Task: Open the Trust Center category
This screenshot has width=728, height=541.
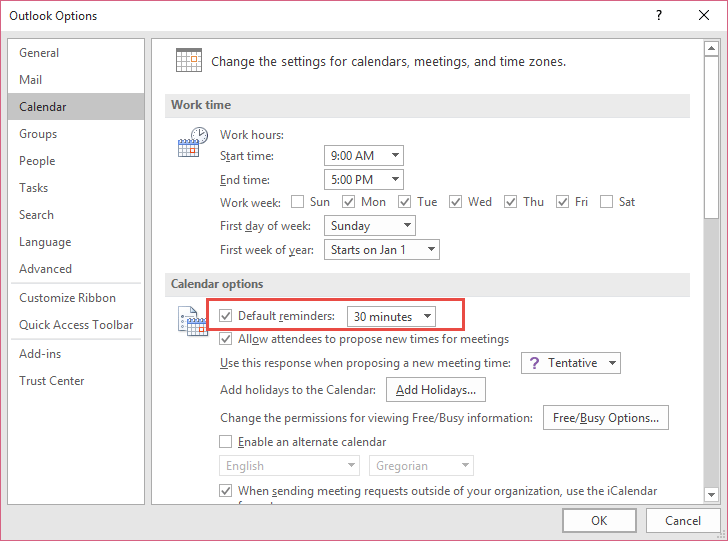Action: click(x=76, y=380)
